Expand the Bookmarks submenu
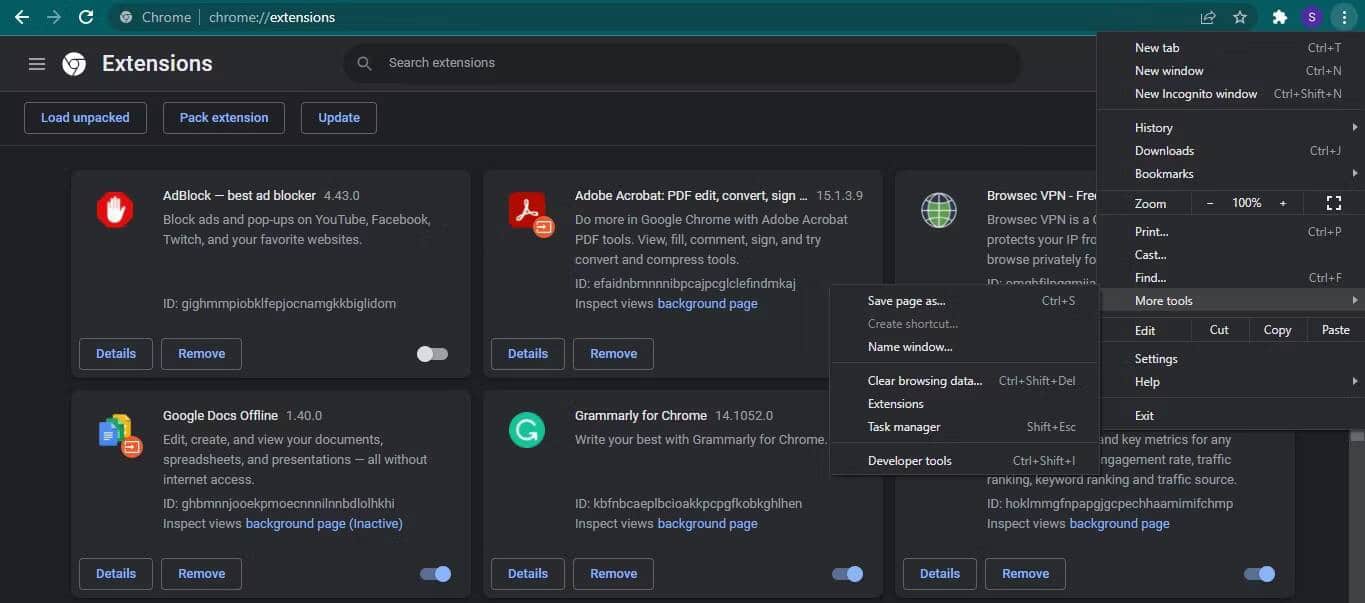 (x=1164, y=173)
